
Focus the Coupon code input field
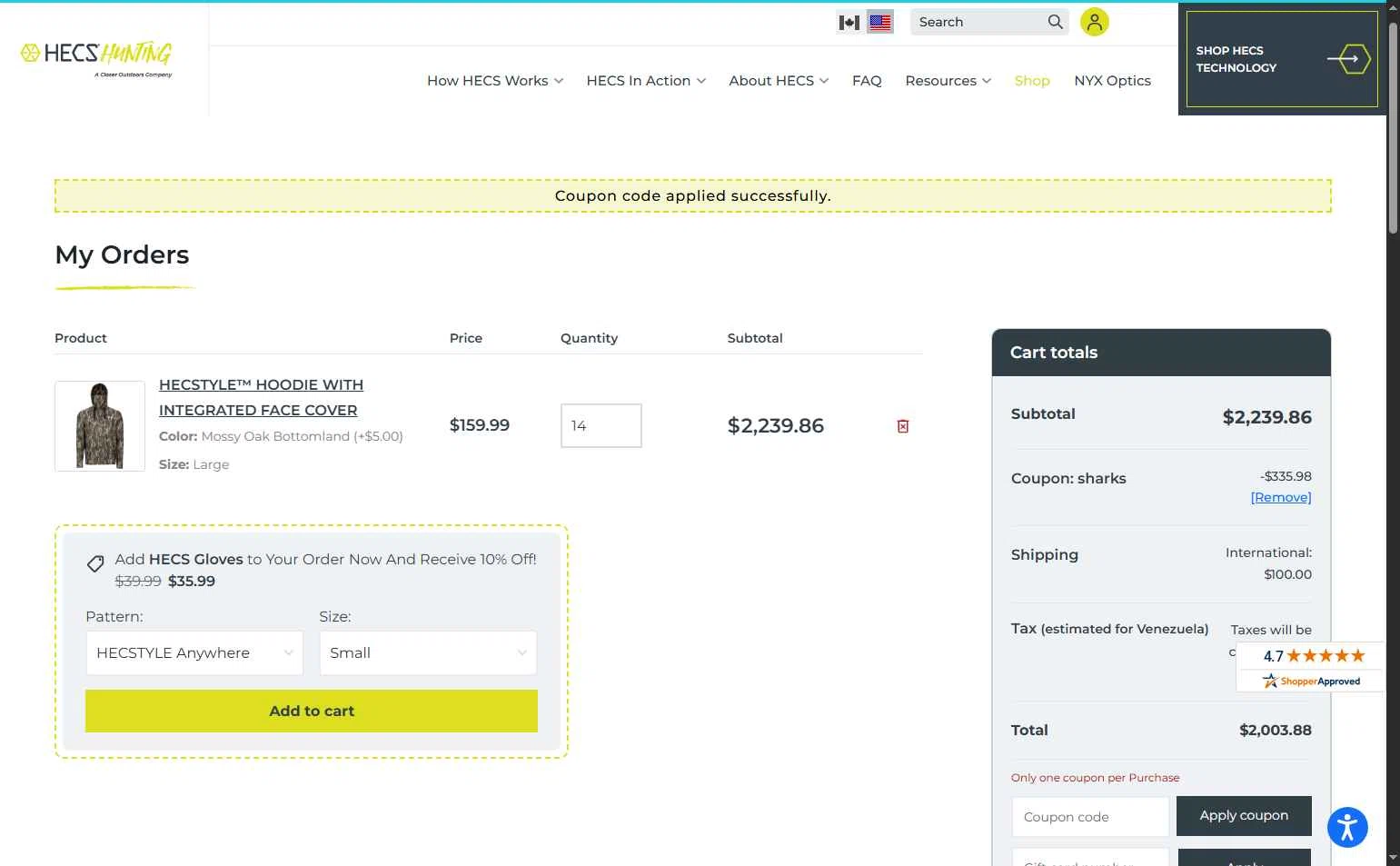tap(1090, 817)
